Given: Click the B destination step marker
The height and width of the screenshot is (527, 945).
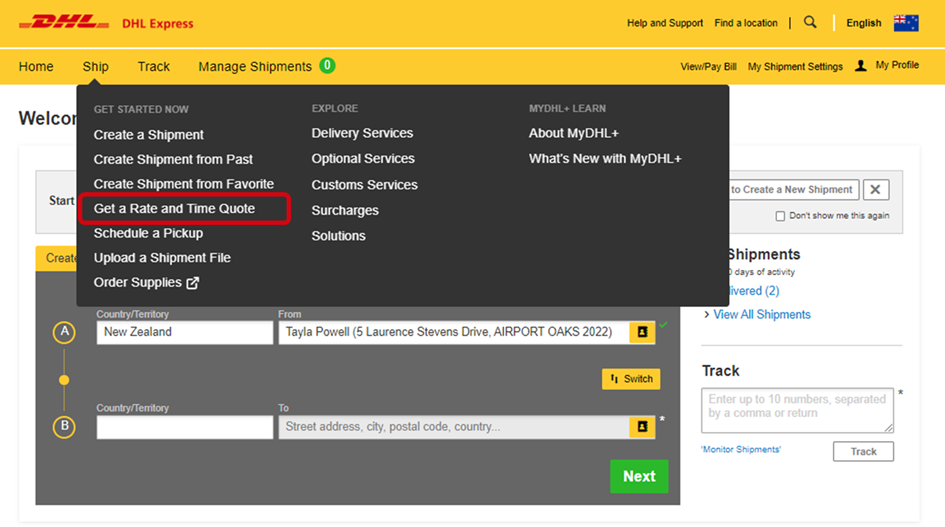Looking at the screenshot, I should 64,427.
